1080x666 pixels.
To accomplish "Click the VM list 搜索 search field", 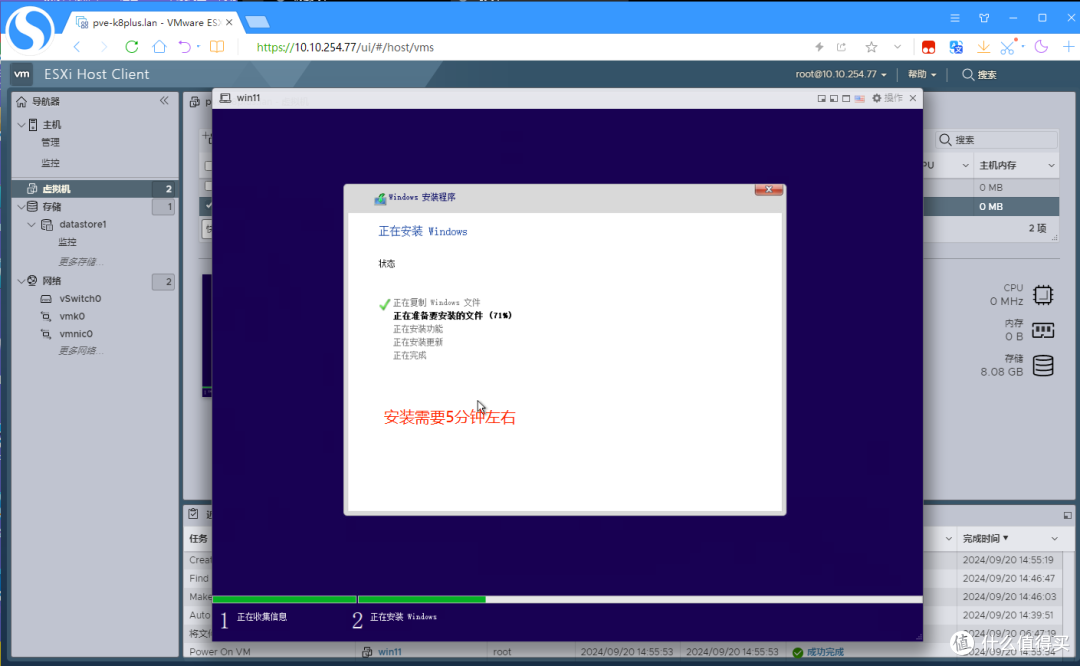I will pos(997,140).
